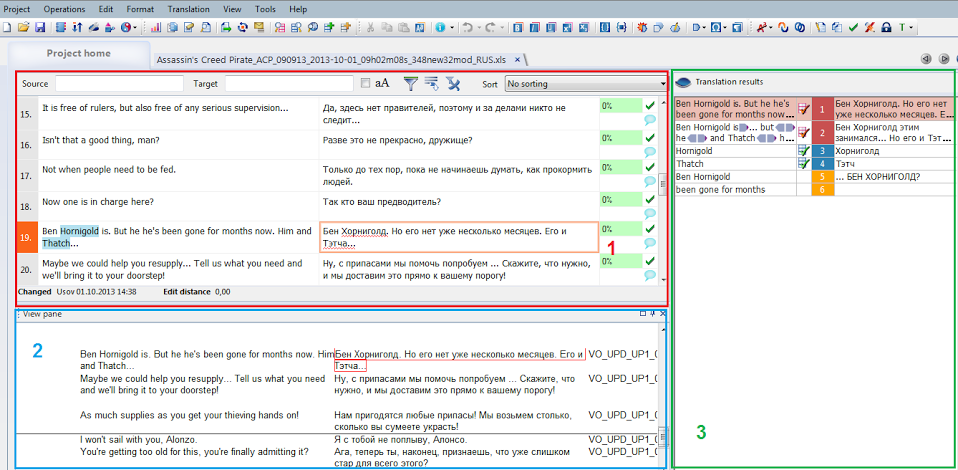This screenshot has height=470, width=958.
Task: Click the tab scroll right arrow button
Action: [x=944, y=59]
